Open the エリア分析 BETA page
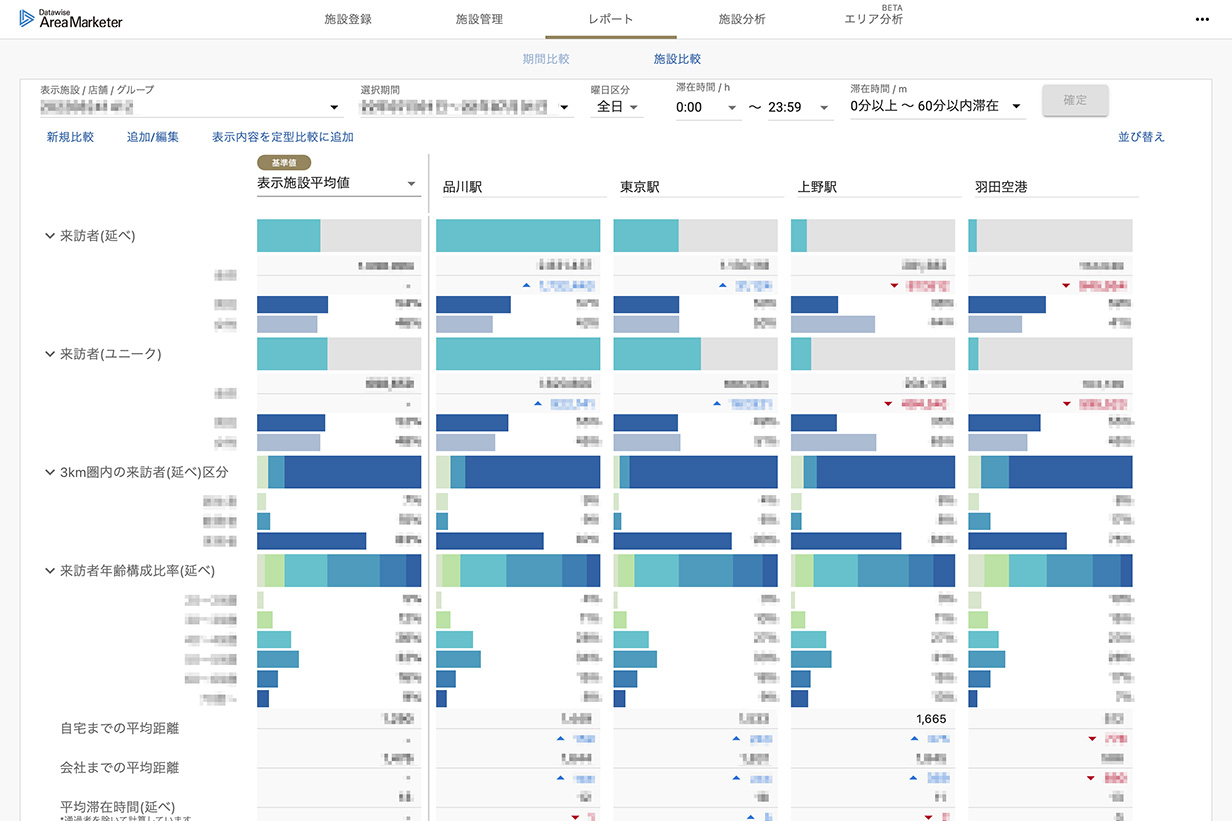 [873, 18]
